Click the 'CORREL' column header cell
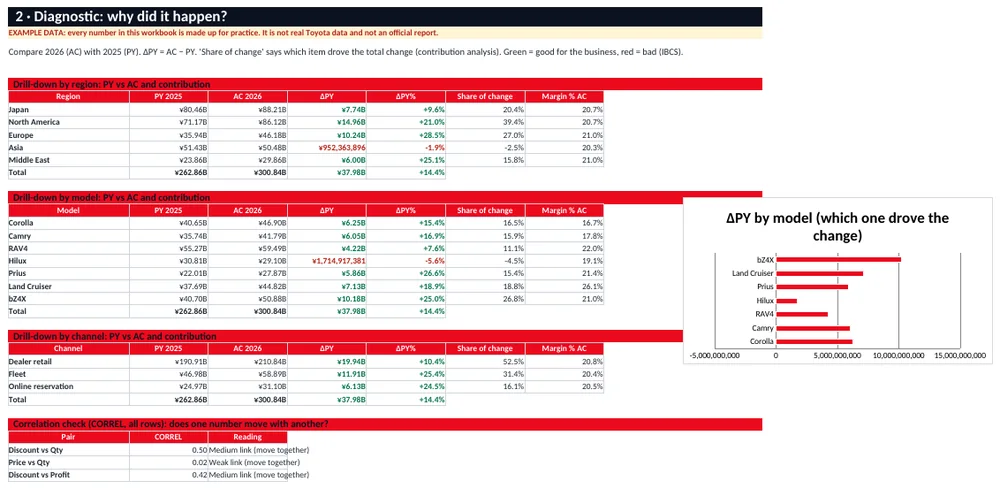Viewport: 1000px width, 489px height. coord(169,437)
